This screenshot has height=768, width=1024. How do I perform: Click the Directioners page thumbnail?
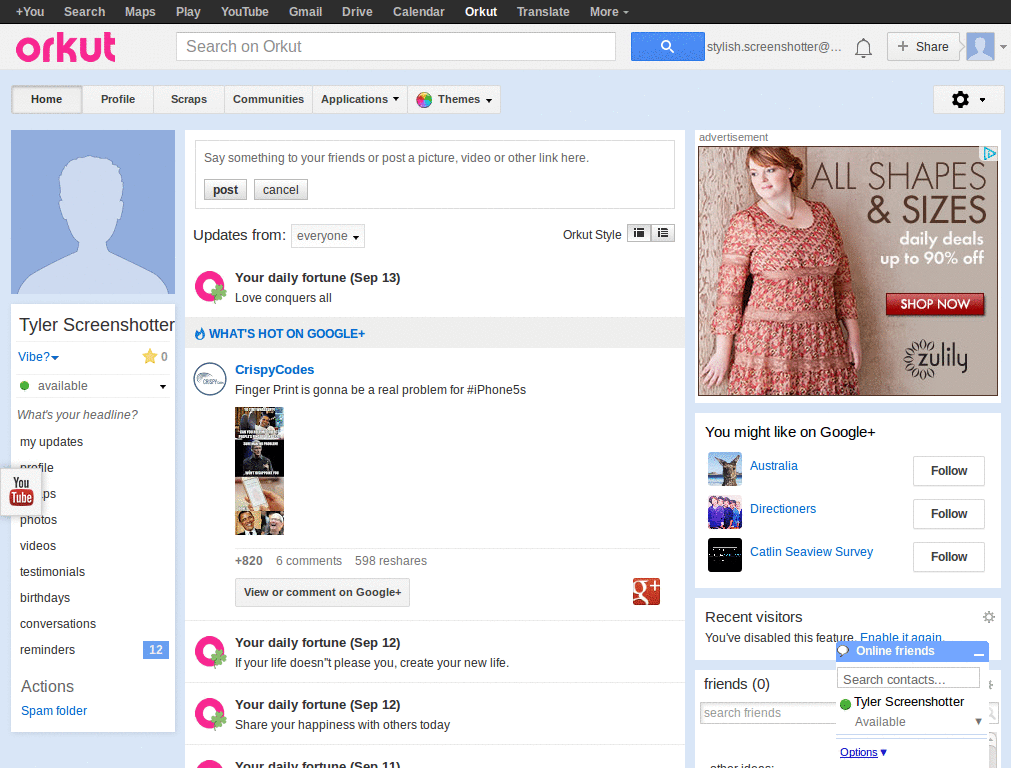click(x=725, y=512)
